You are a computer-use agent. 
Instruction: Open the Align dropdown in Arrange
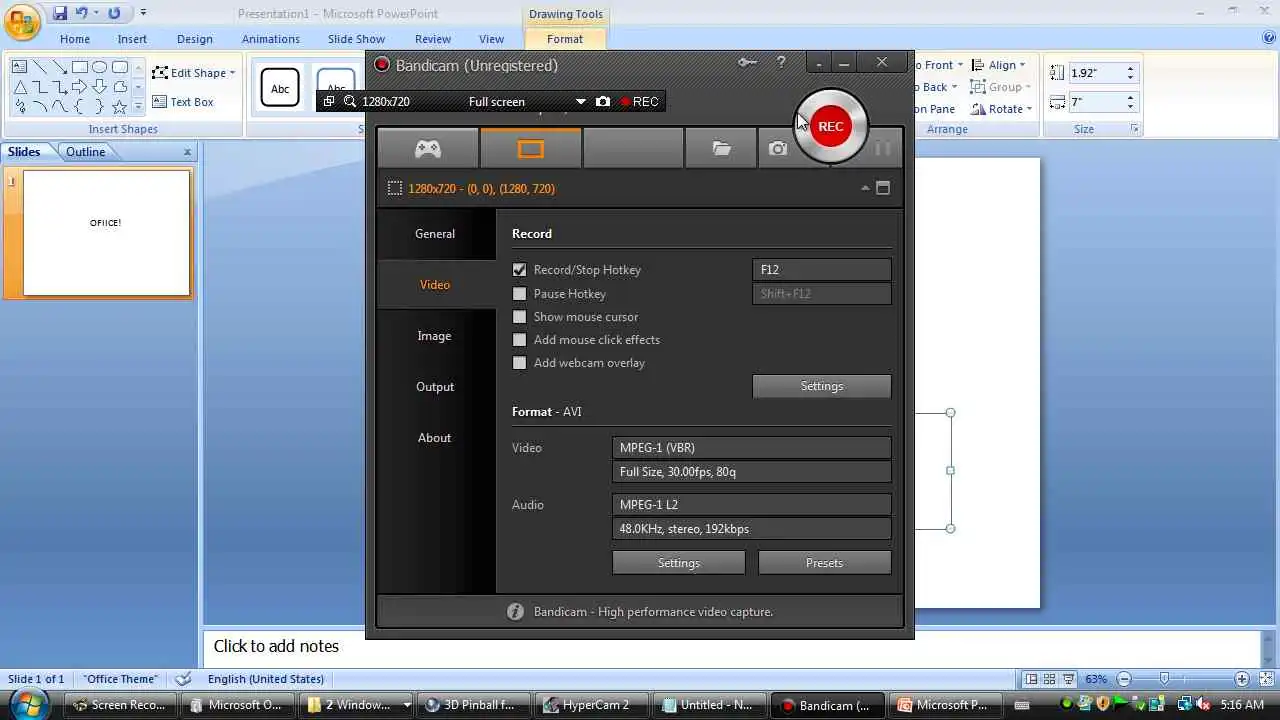1020,65
